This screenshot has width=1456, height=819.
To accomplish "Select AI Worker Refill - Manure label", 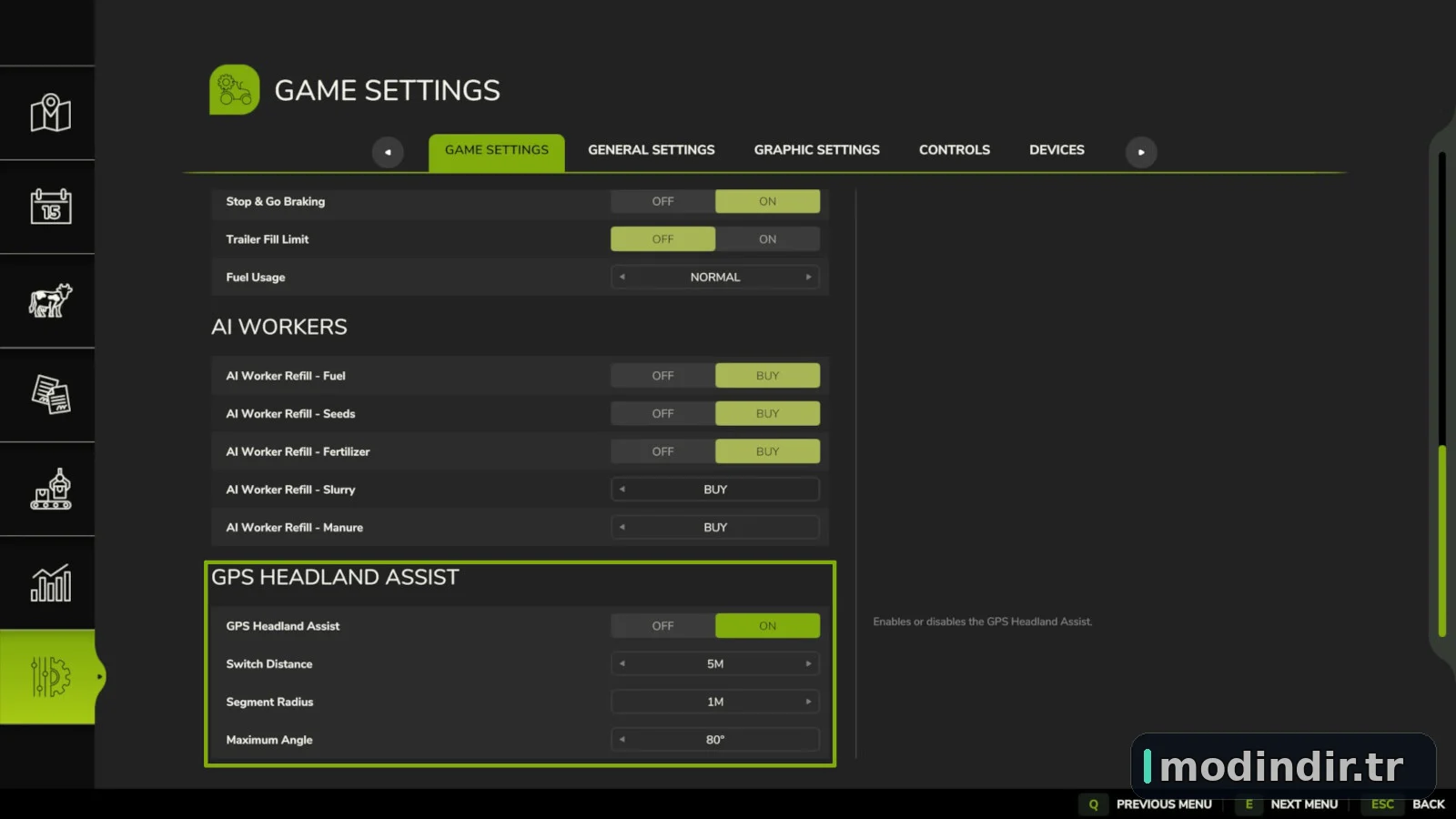I will click(295, 528).
